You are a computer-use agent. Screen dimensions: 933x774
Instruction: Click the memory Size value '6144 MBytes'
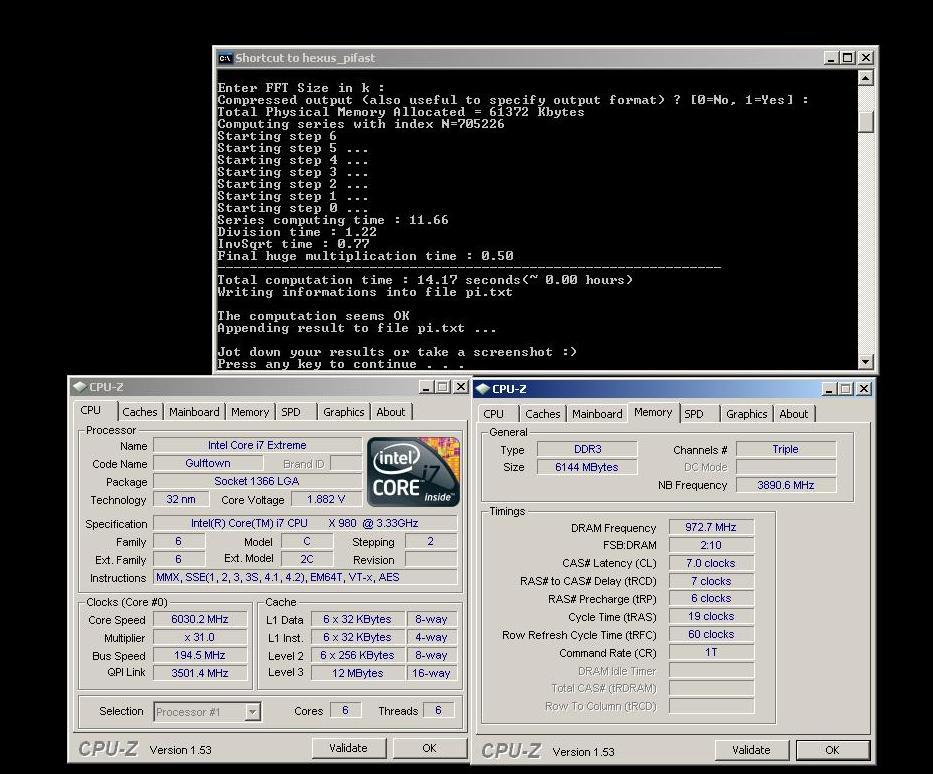(587, 467)
